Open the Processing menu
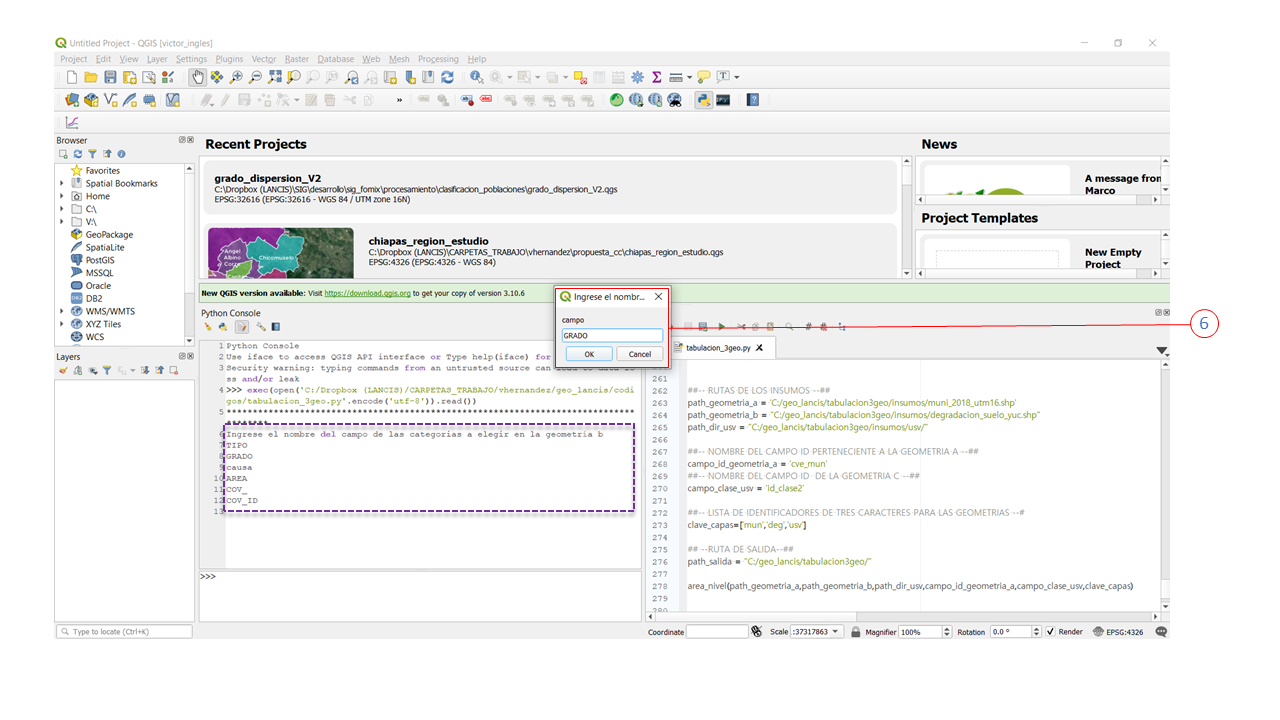This screenshot has width=1280, height=720. [x=438, y=59]
